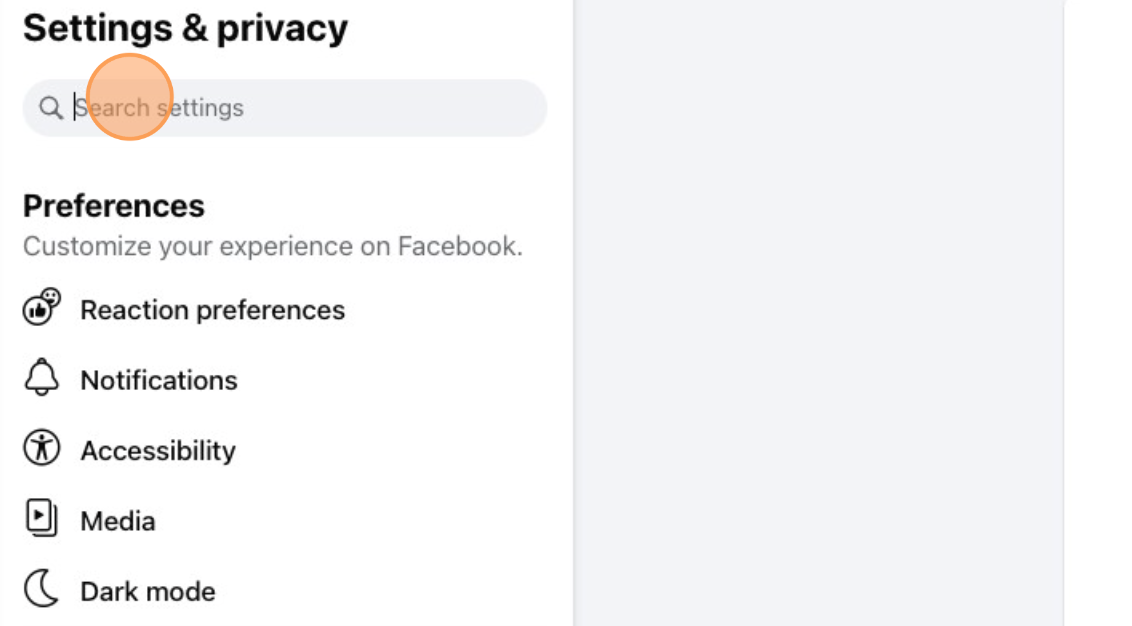Select the Dark mode crescent moon icon
This screenshot has width=1132, height=626.
point(41,588)
